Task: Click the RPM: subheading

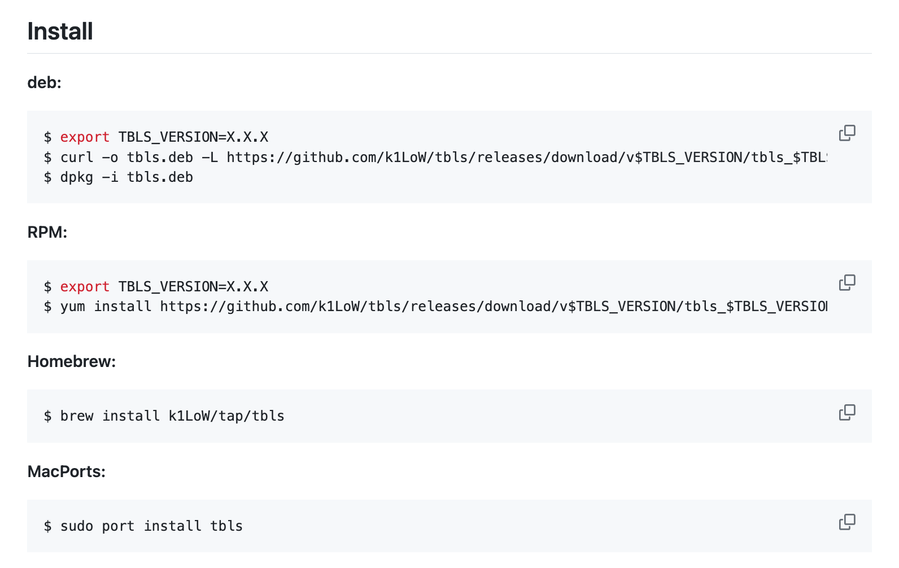Action: (47, 232)
